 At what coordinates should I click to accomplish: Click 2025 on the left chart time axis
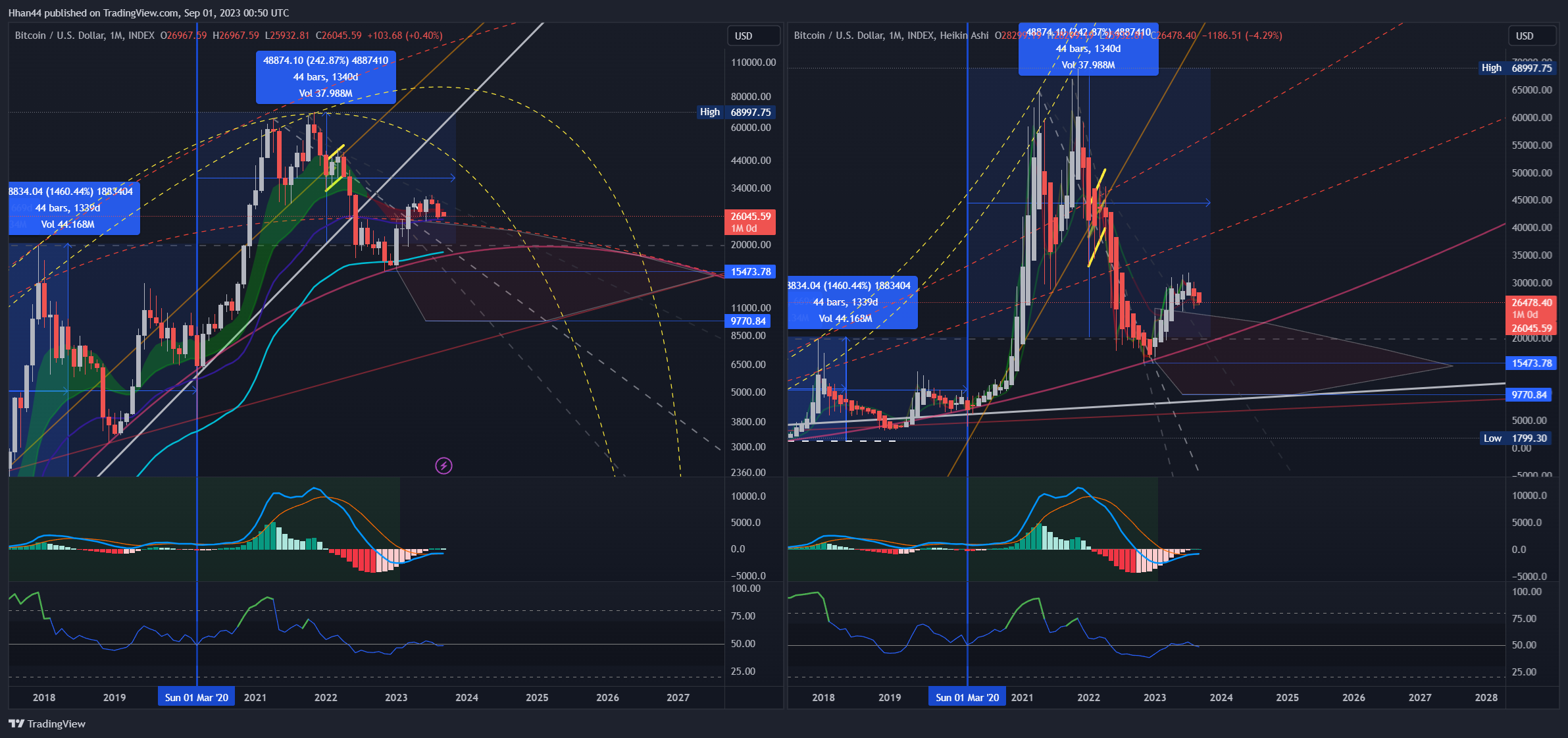(x=537, y=697)
